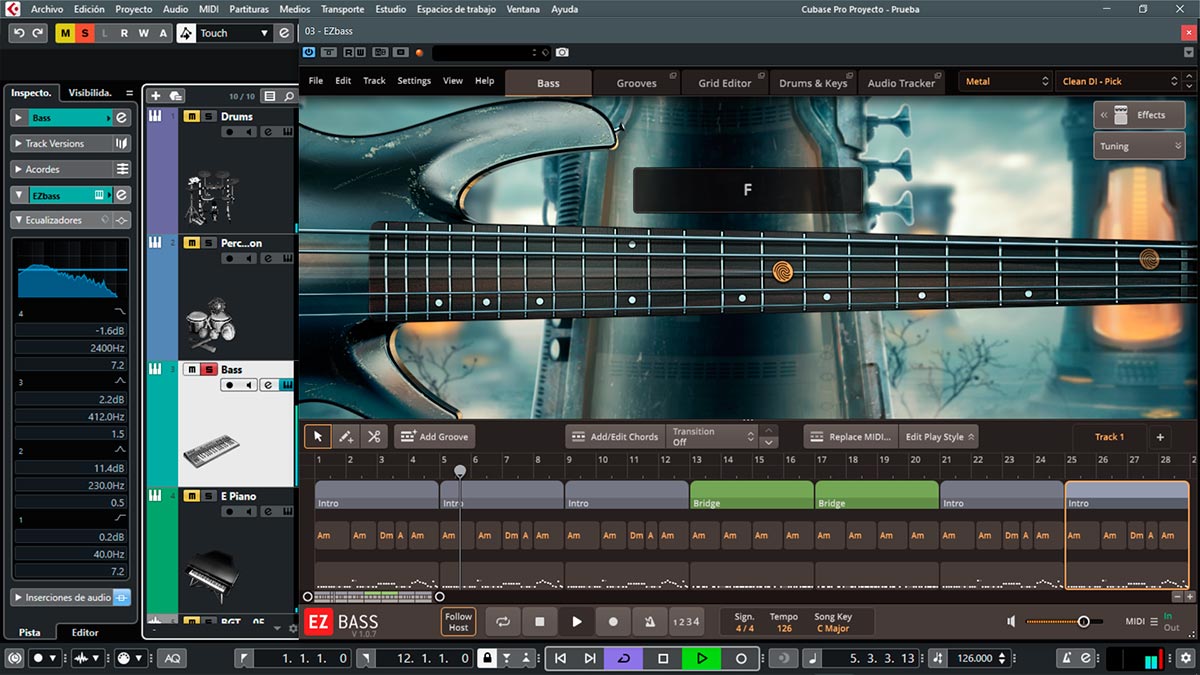Screen dimensions: 1200x675
Task: Open the edit instrument 'e' icon beside Bass inspector
Action: 121,117
